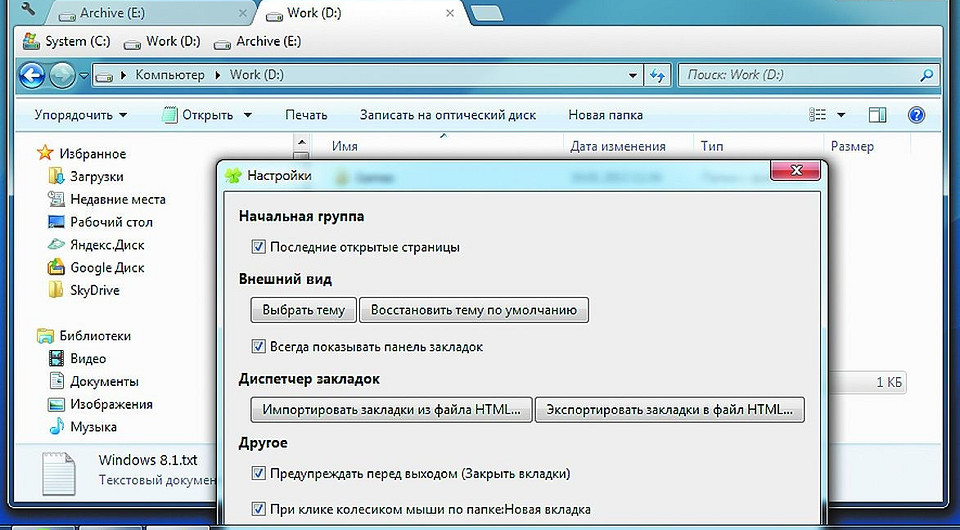Create Новая папка from toolbar
This screenshot has height=530, width=960.
coord(606,115)
